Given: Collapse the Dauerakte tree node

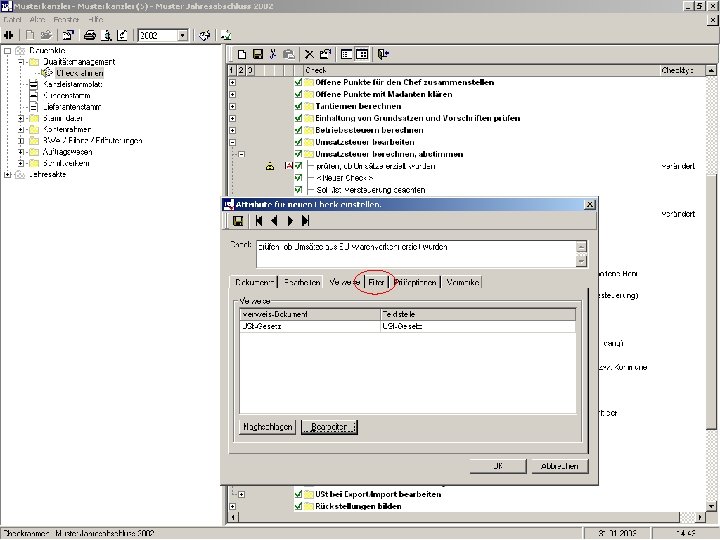Looking at the screenshot, I should coord(7,51).
